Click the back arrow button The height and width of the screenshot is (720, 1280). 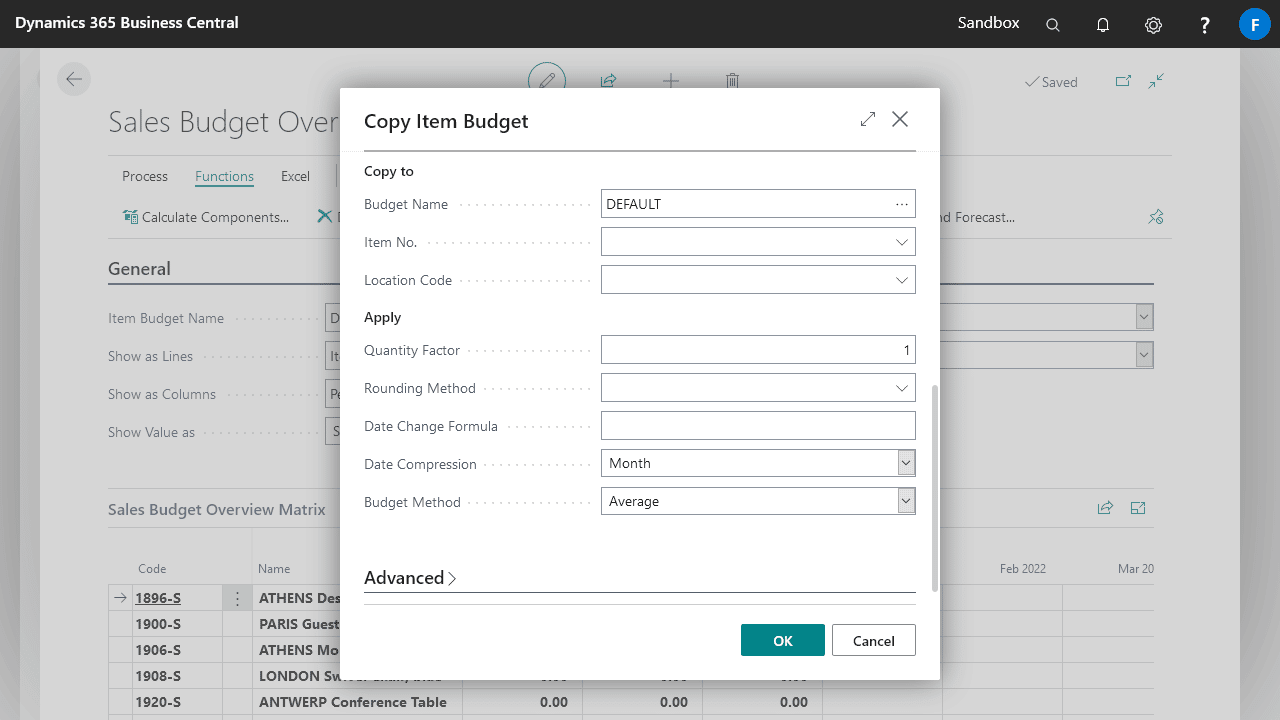[x=74, y=80]
